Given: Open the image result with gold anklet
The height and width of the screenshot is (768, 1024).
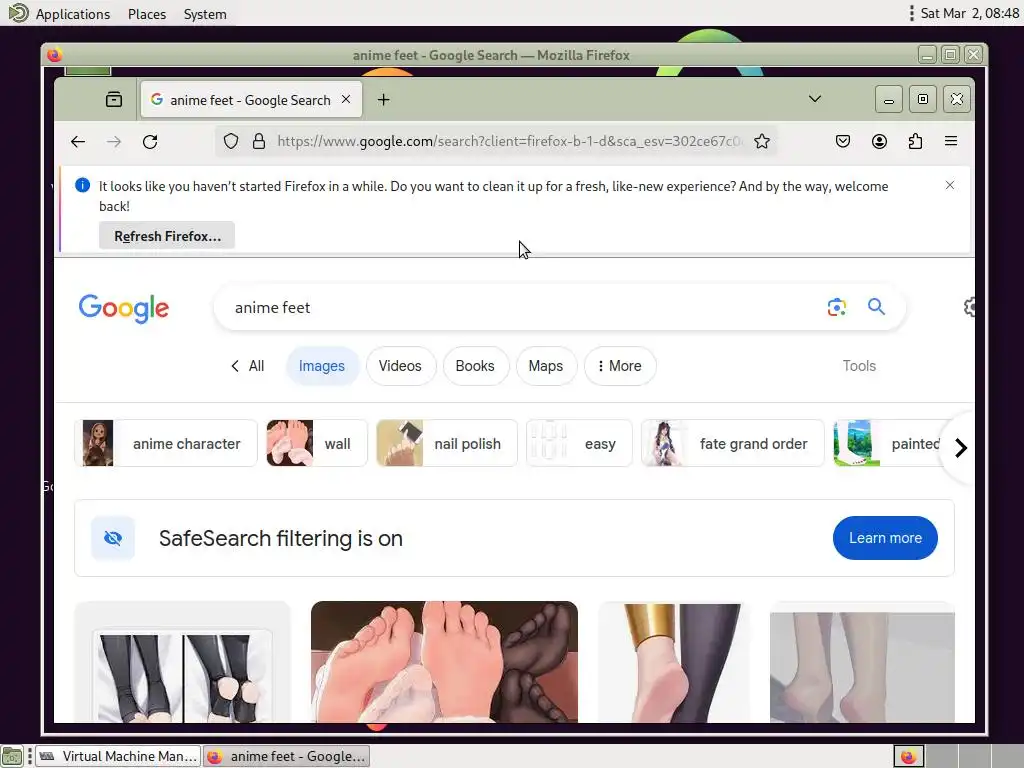Looking at the screenshot, I should pos(673,662).
